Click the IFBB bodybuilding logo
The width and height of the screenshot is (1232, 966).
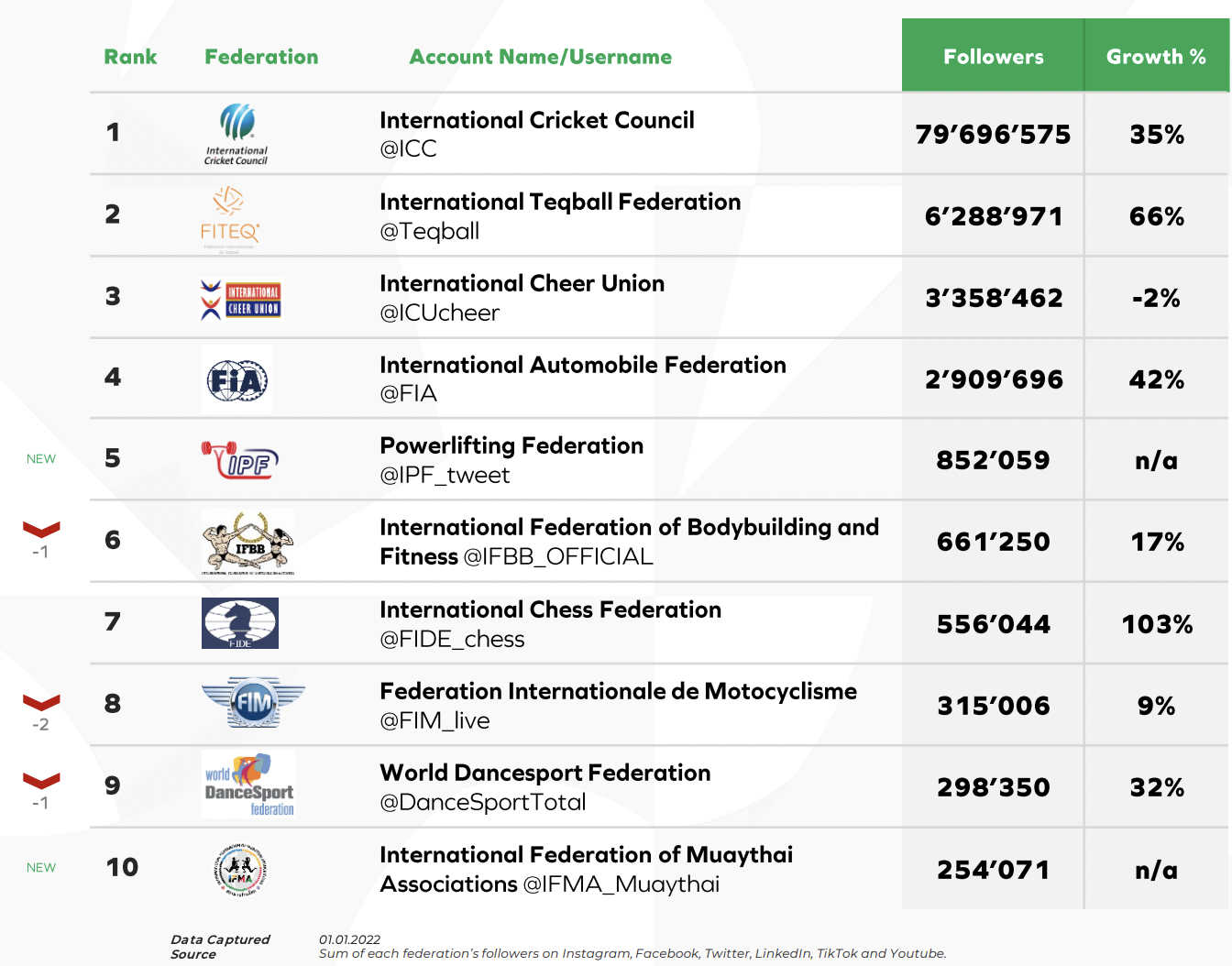[x=247, y=543]
